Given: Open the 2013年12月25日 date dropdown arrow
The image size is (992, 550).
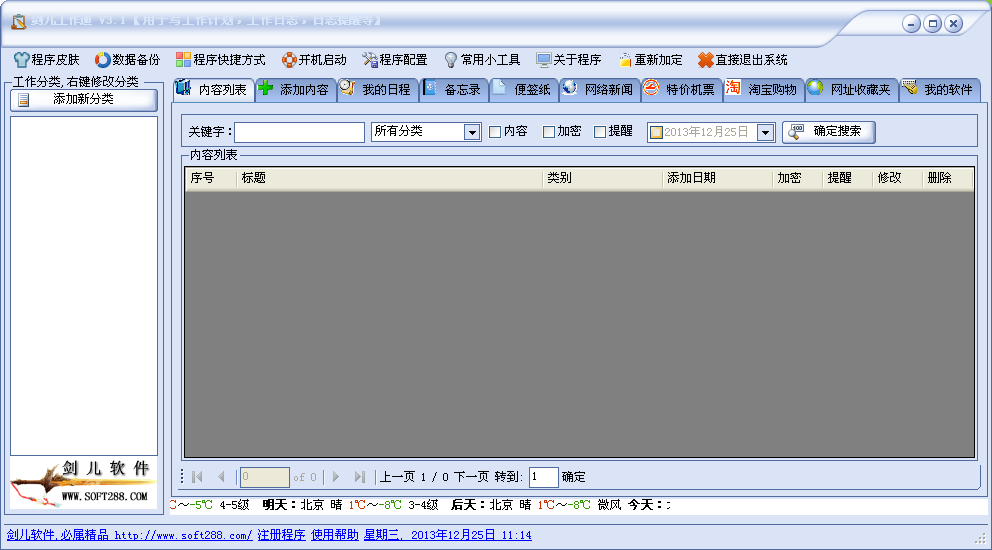Looking at the screenshot, I should [x=766, y=132].
